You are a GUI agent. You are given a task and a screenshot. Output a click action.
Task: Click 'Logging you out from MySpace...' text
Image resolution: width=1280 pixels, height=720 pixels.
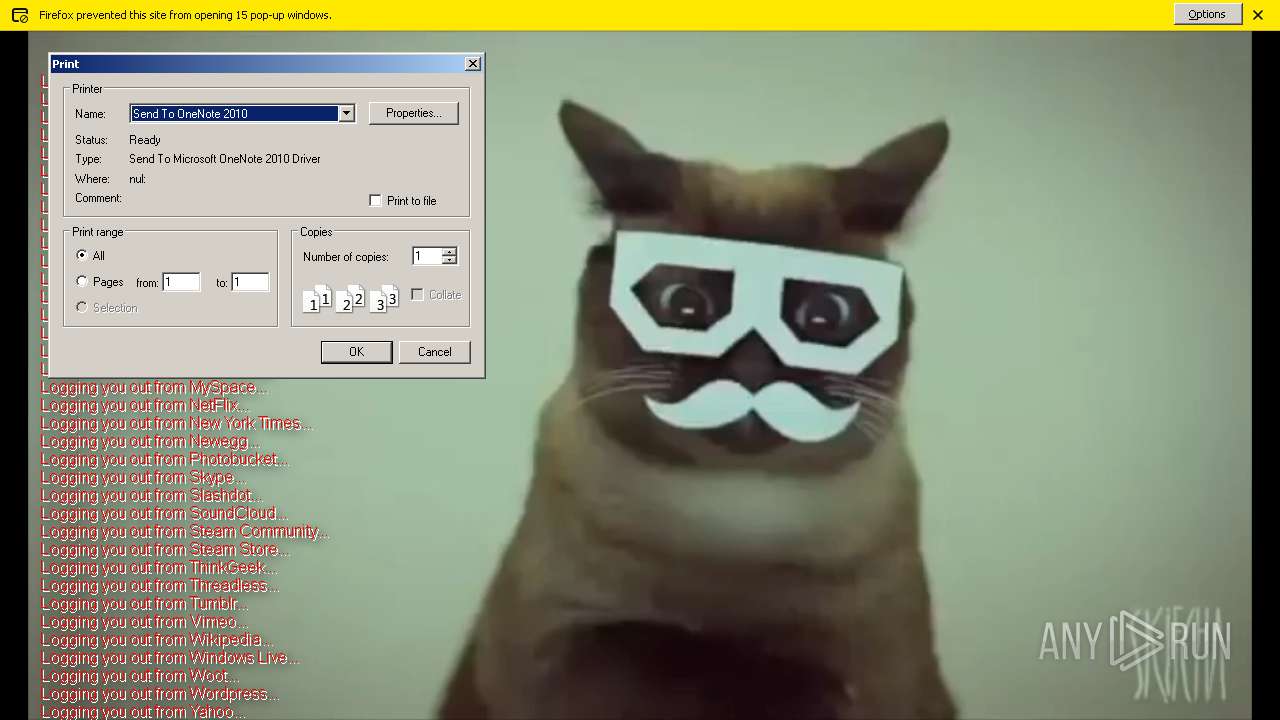coord(154,387)
